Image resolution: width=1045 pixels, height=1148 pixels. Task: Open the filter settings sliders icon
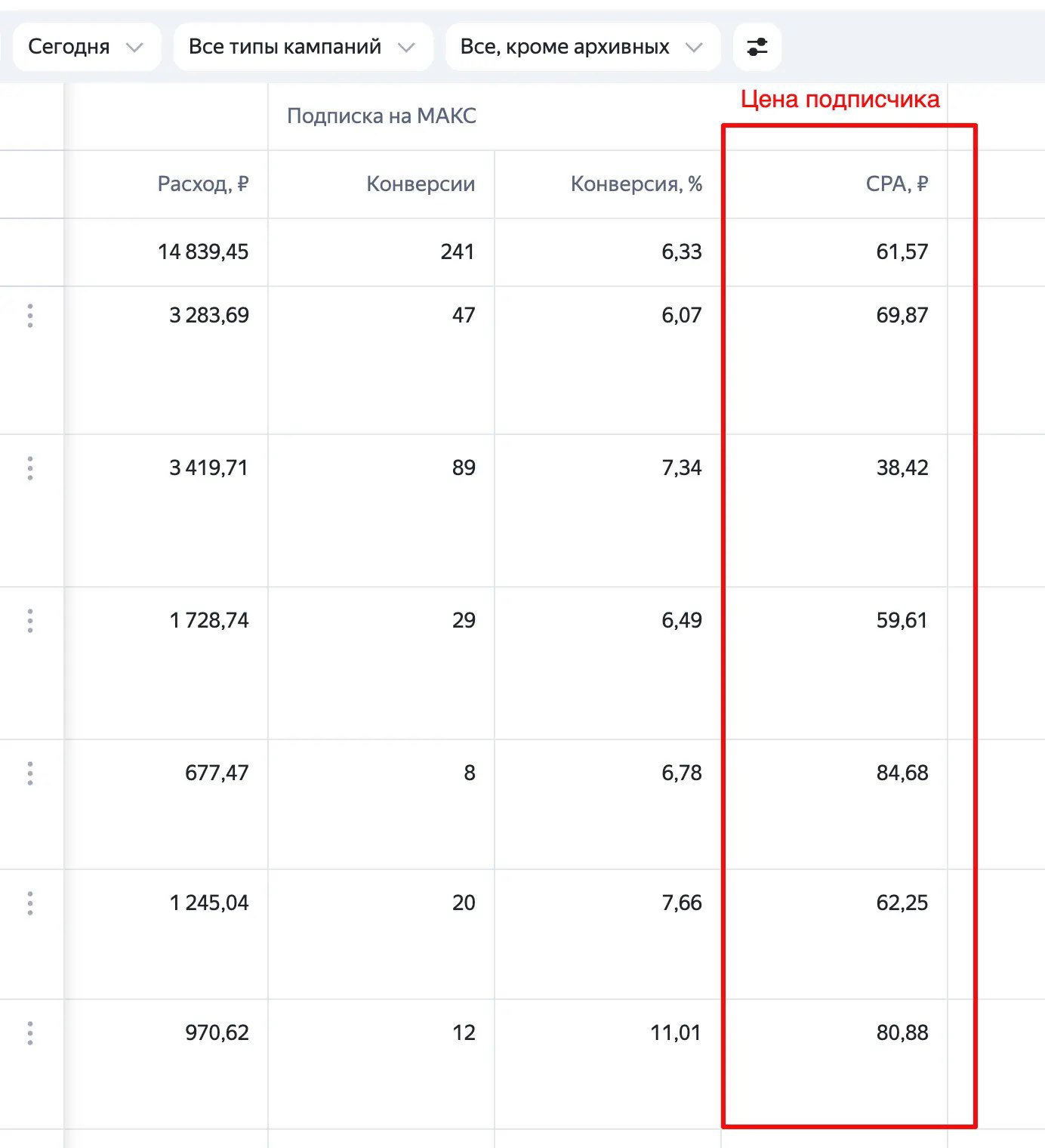coord(757,47)
